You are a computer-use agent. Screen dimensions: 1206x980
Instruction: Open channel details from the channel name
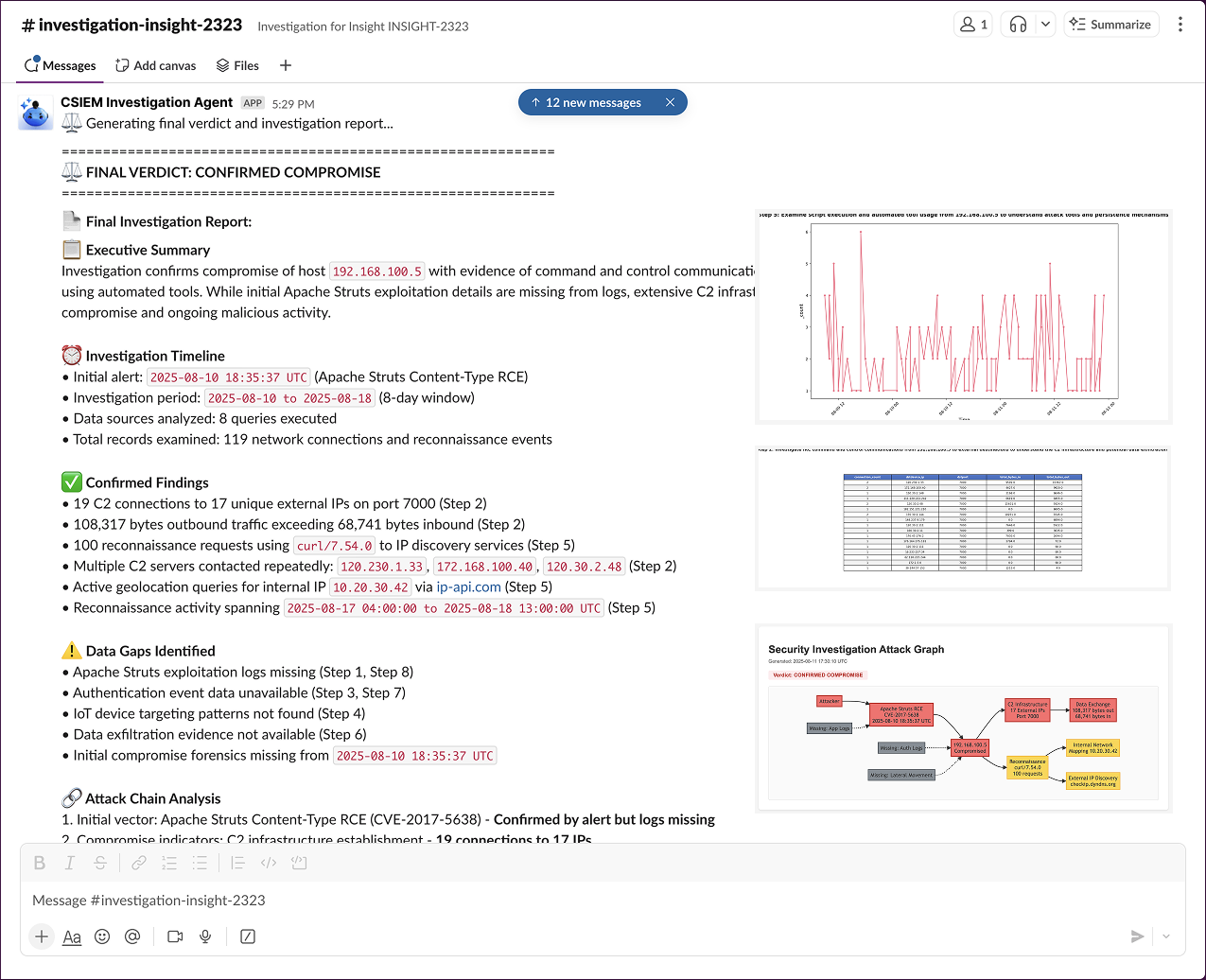coord(132,25)
